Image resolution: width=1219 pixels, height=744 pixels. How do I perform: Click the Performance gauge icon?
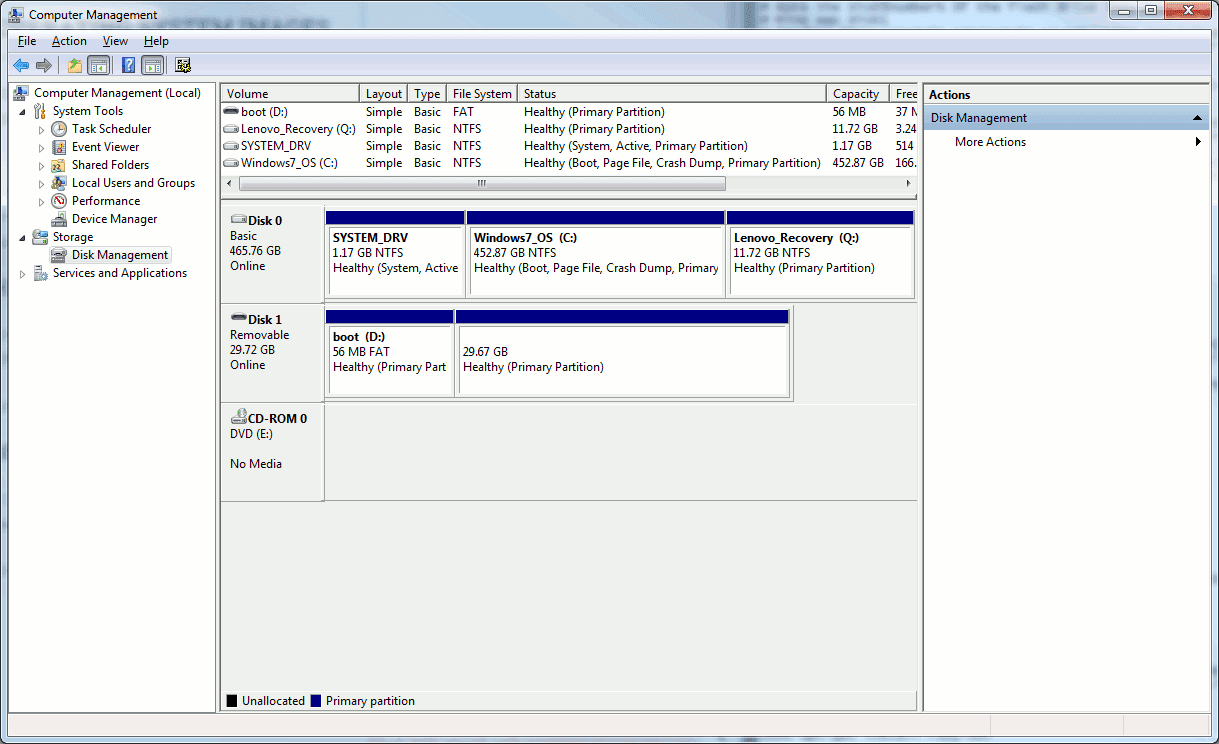tap(59, 201)
